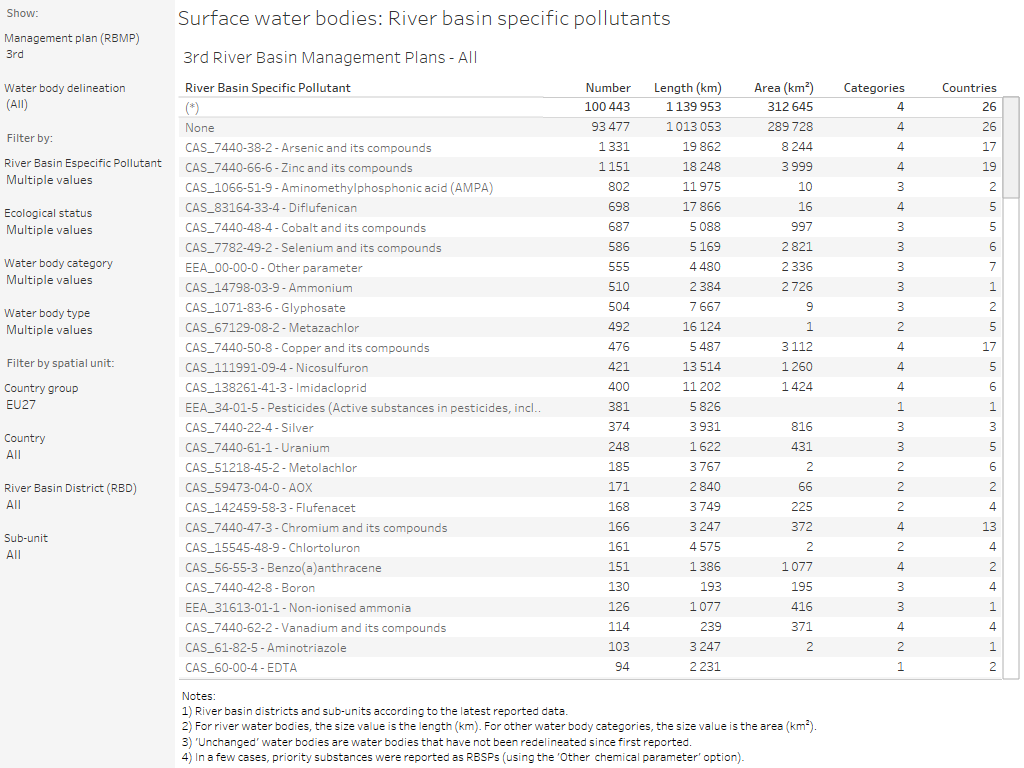Select the Uranium row
This screenshot has width=1024, height=768.
(x=590, y=447)
